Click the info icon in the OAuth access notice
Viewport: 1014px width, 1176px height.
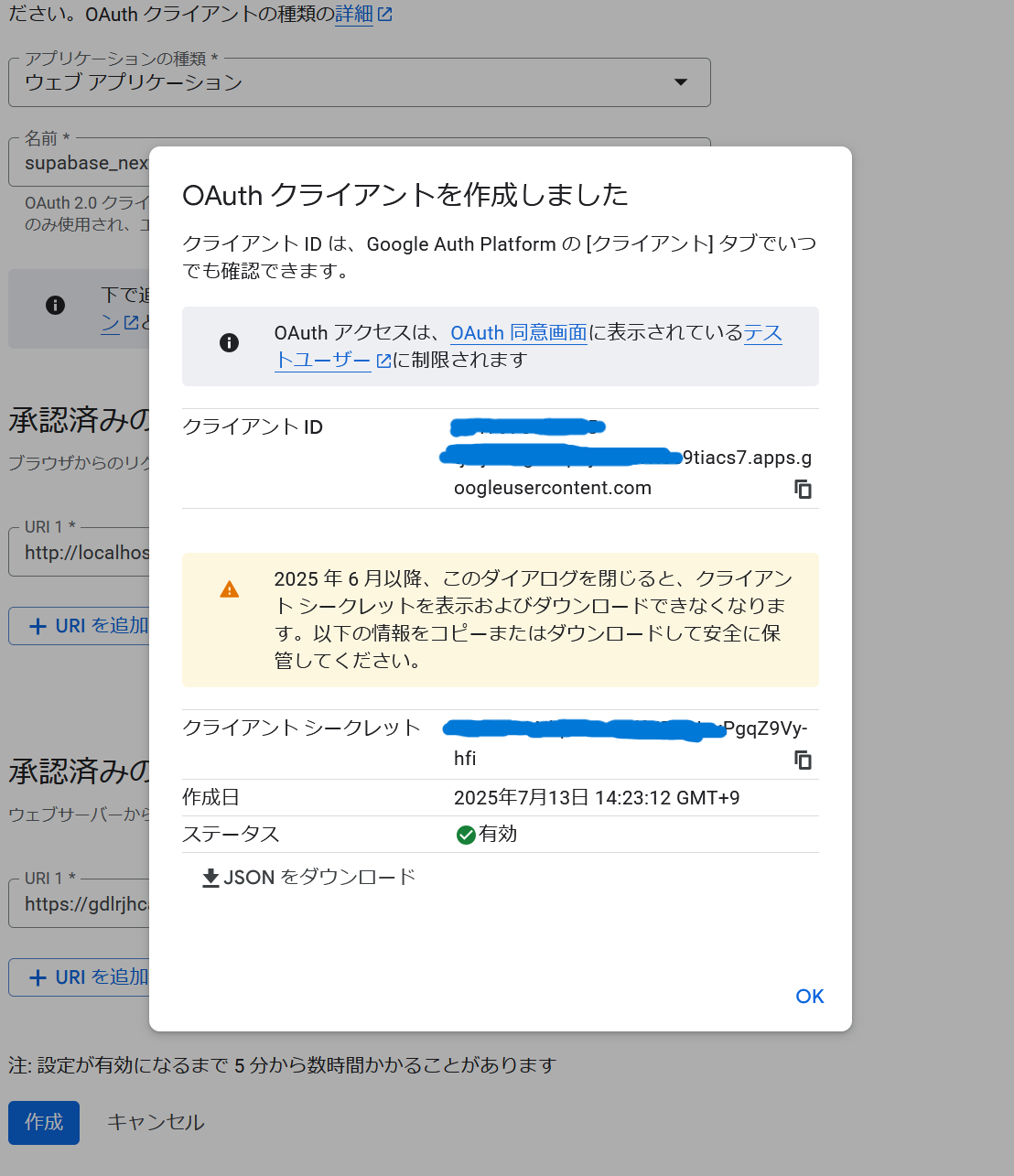click(229, 342)
